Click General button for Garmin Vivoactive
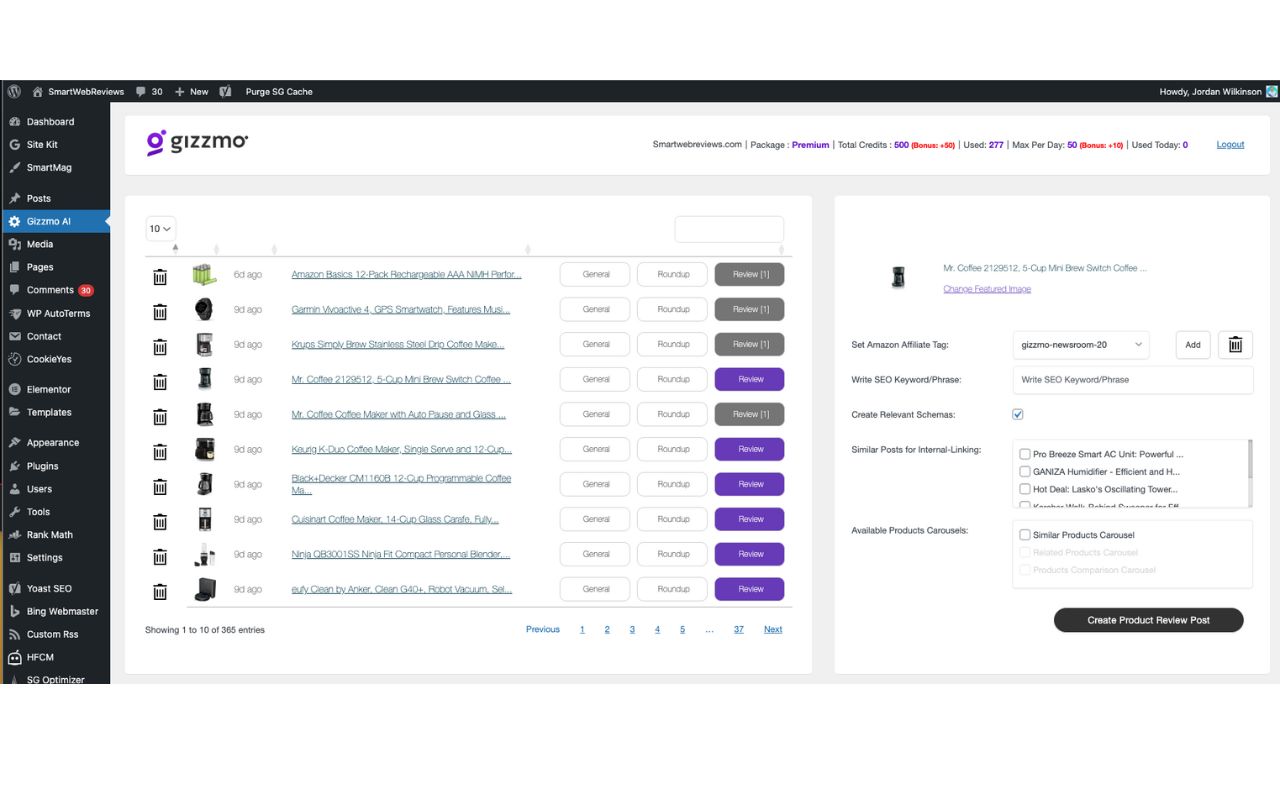 595,309
